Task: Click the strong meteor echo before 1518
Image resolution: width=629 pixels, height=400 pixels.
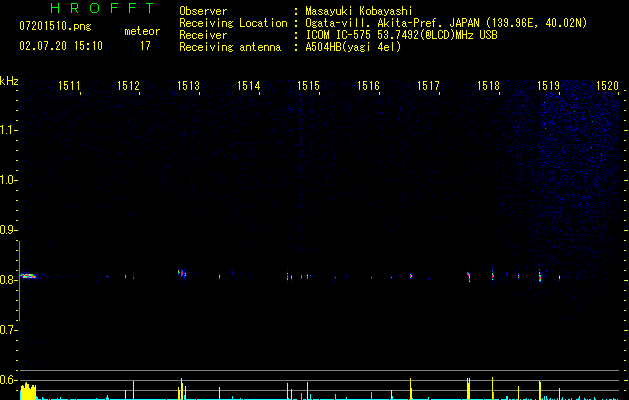Action: (x=469, y=277)
